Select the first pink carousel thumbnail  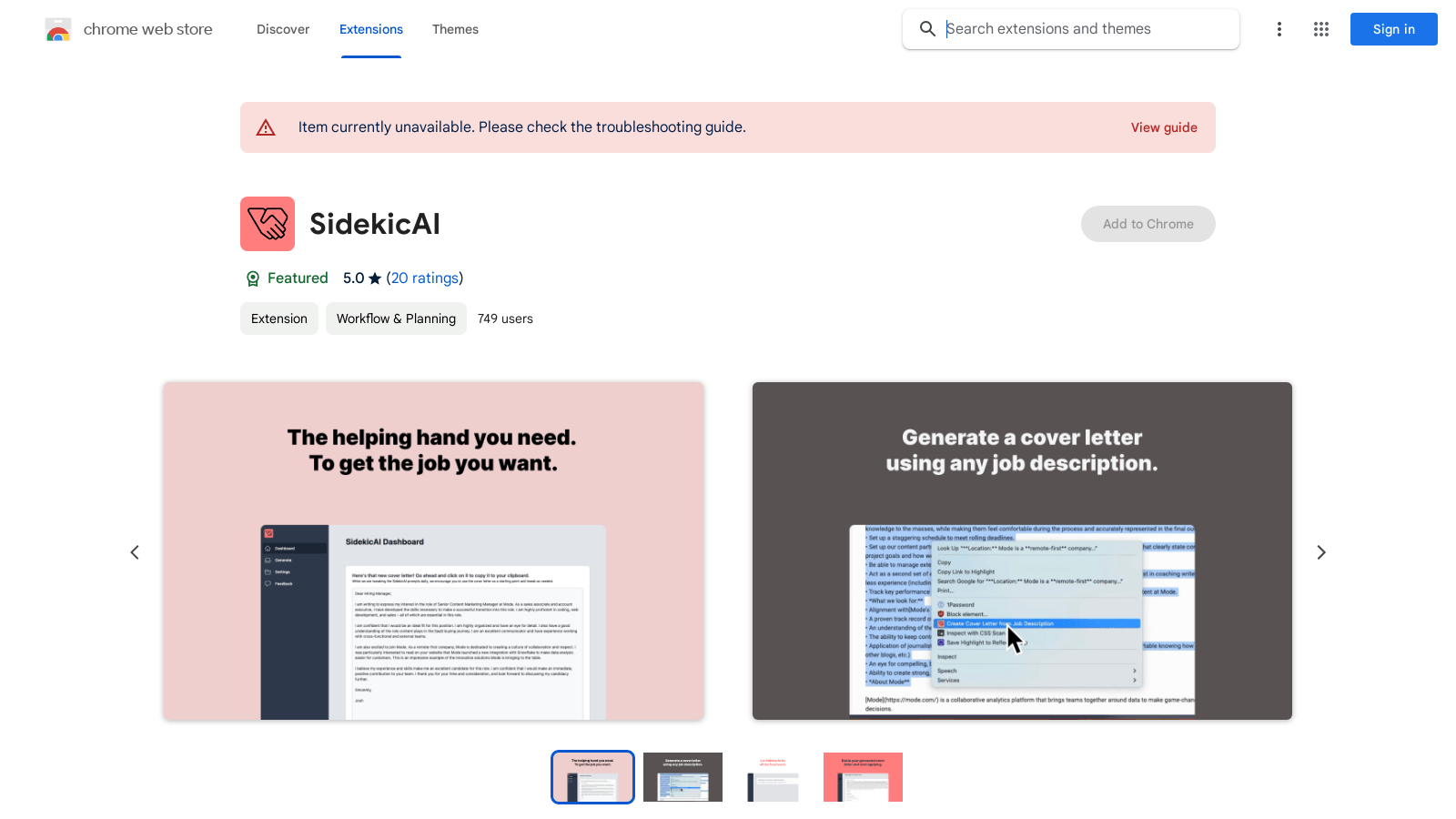tap(592, 777)
